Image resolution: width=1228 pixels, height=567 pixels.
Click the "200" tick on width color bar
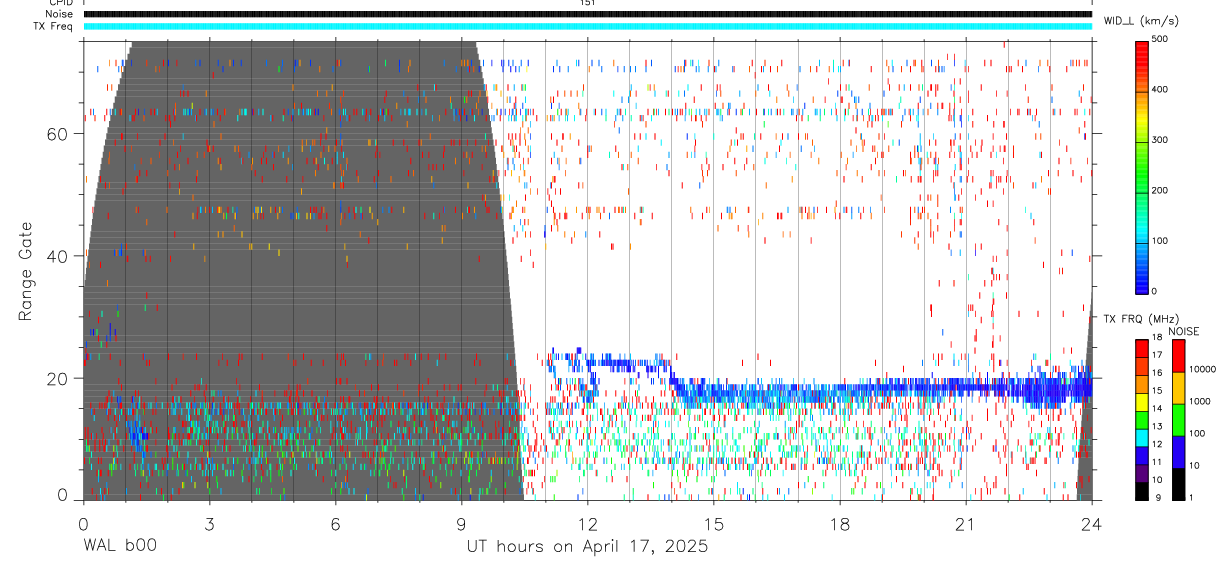click(1162, 191)
